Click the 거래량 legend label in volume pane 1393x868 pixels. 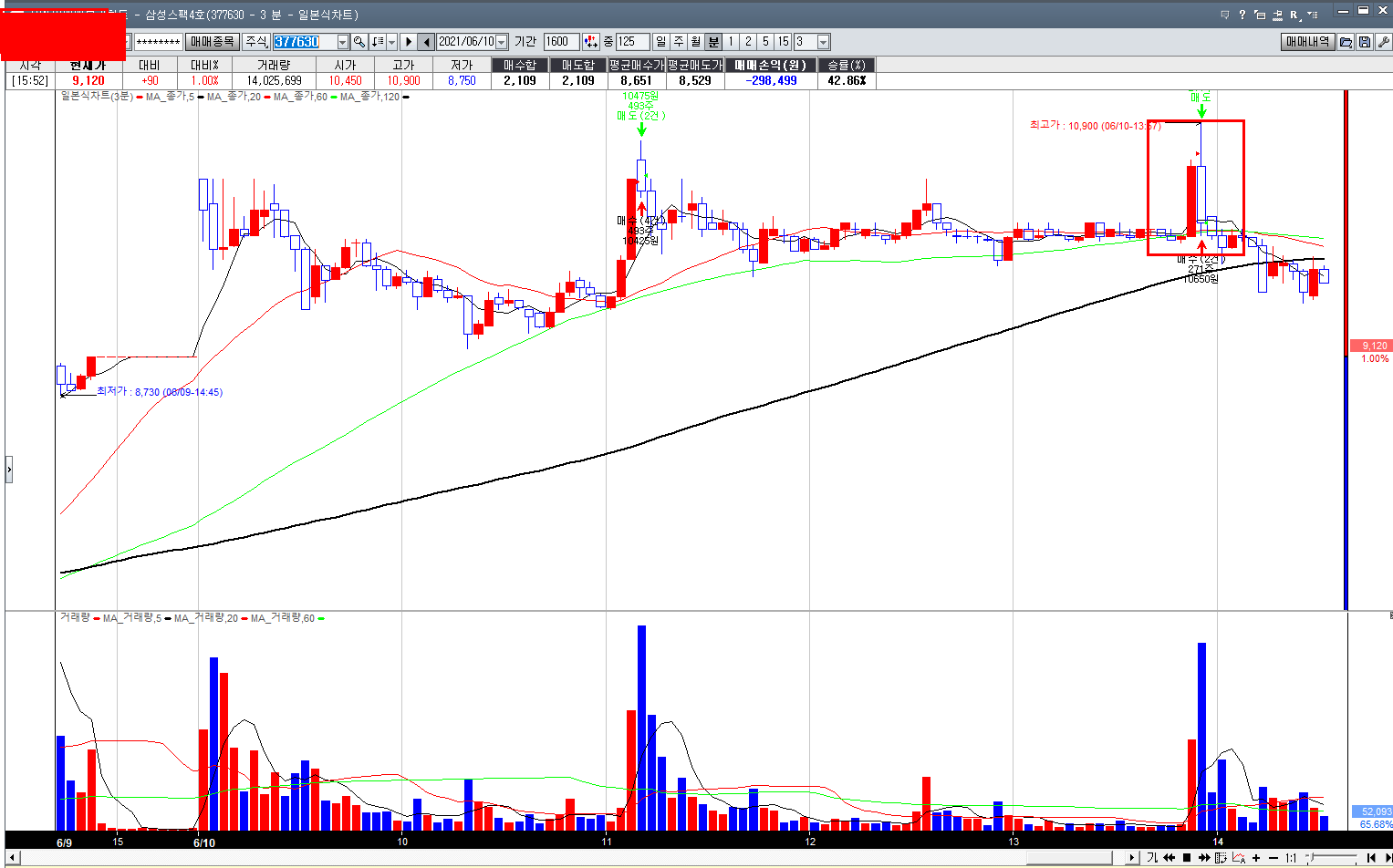pos(75,617)
